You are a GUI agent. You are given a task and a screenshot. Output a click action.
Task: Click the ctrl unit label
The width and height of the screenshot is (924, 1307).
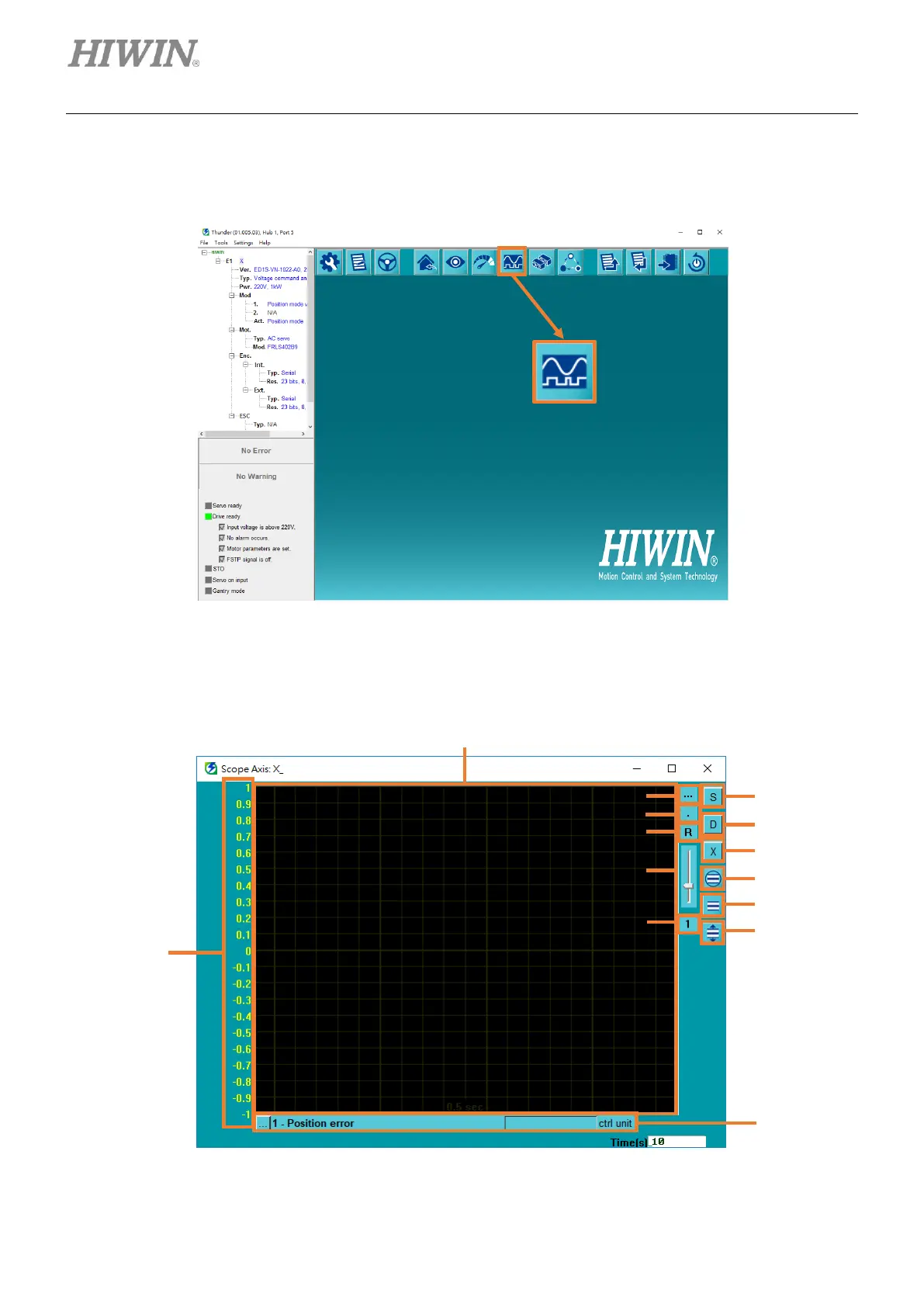click(615, 1123)
